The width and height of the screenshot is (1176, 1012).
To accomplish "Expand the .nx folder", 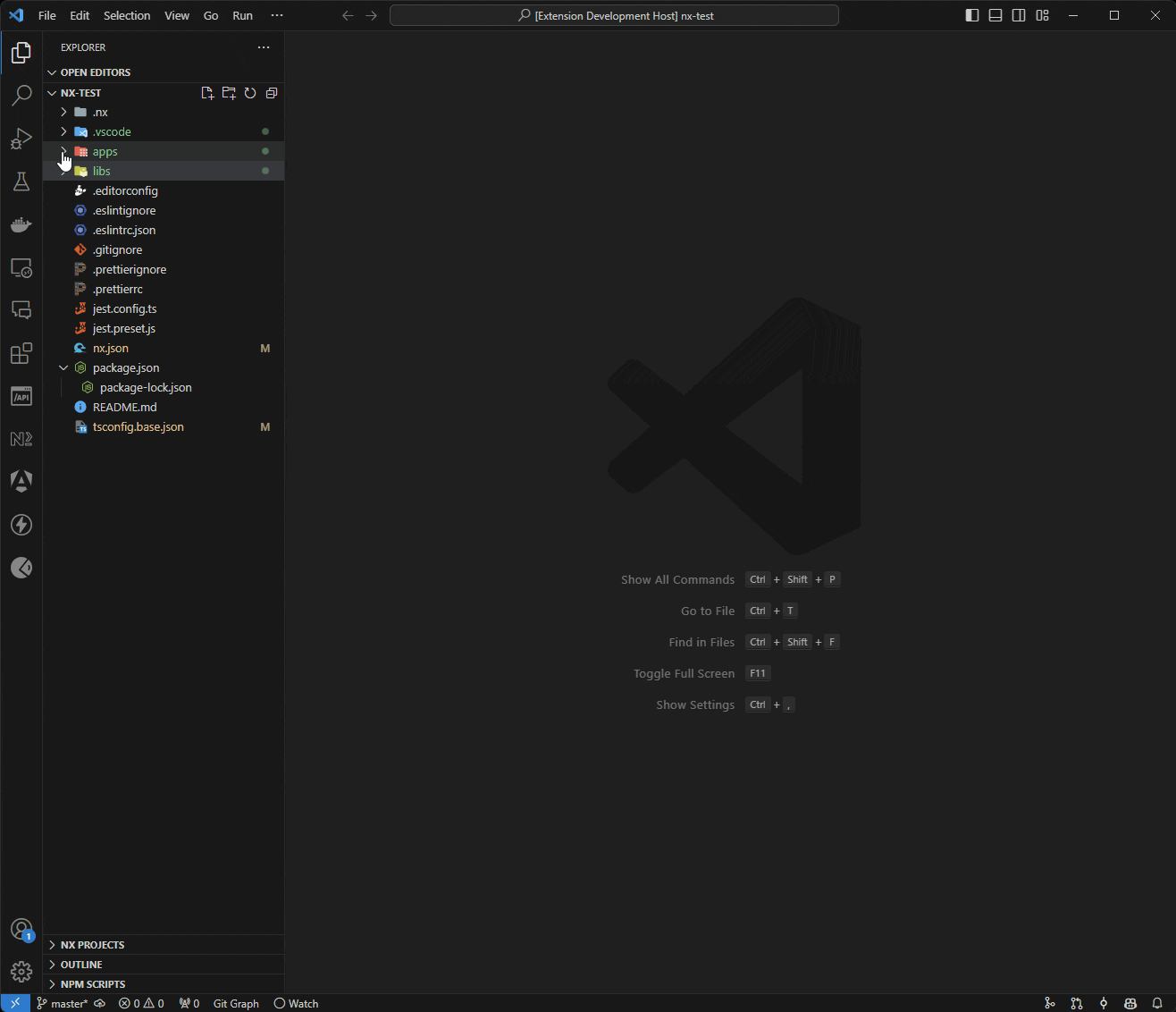I will point(164,112).
